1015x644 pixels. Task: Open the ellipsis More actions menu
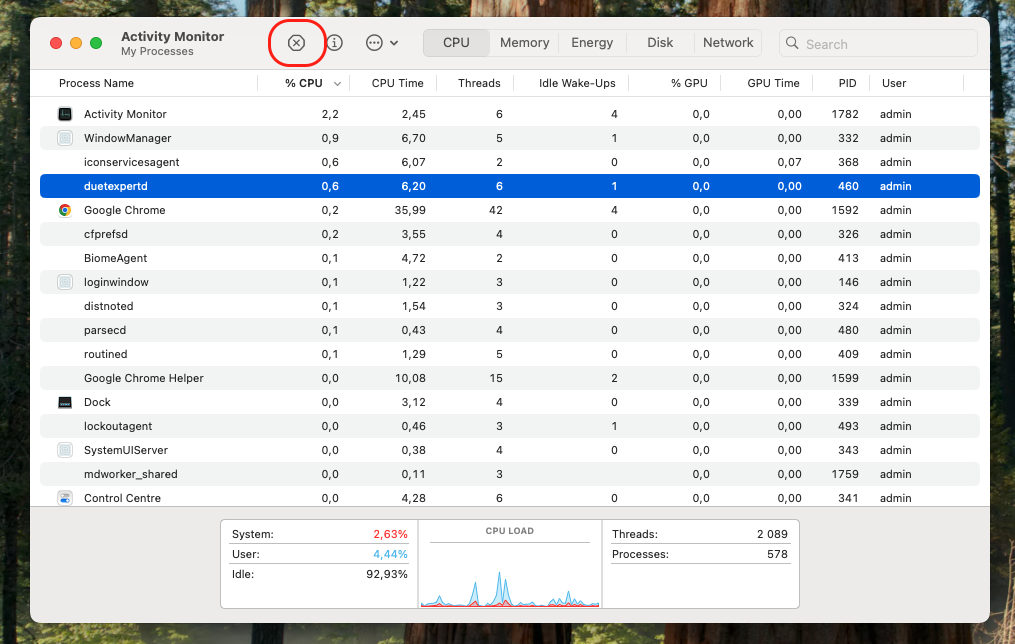pos(382,43)
